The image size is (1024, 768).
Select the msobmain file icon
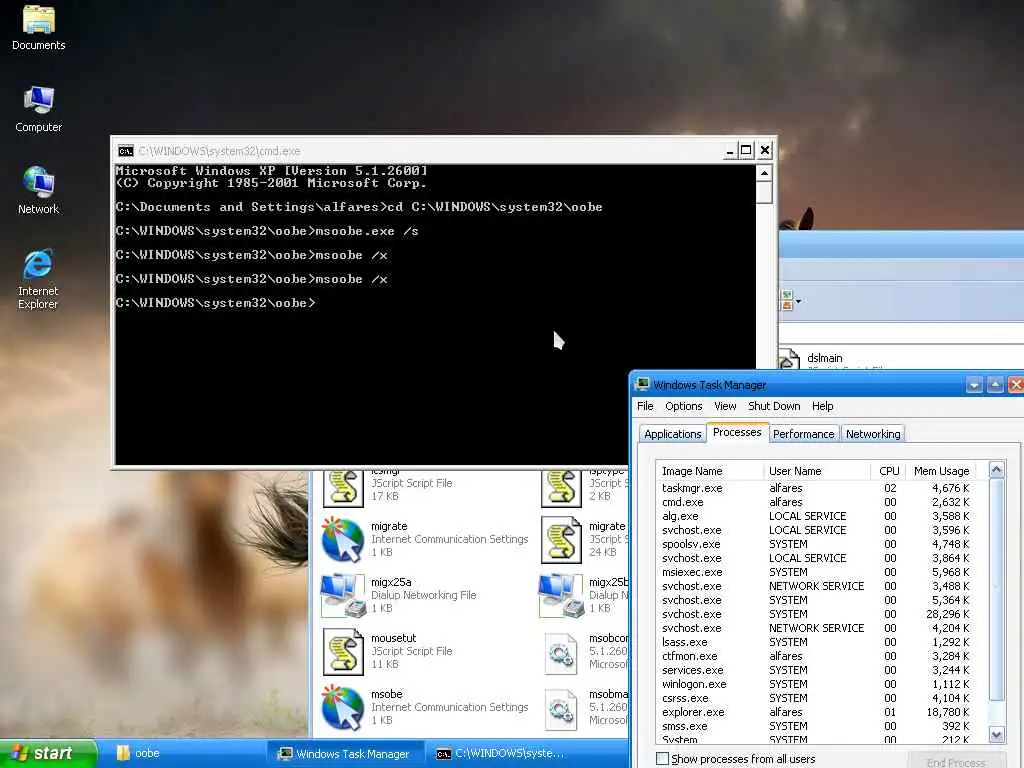(x=561, y=709)
